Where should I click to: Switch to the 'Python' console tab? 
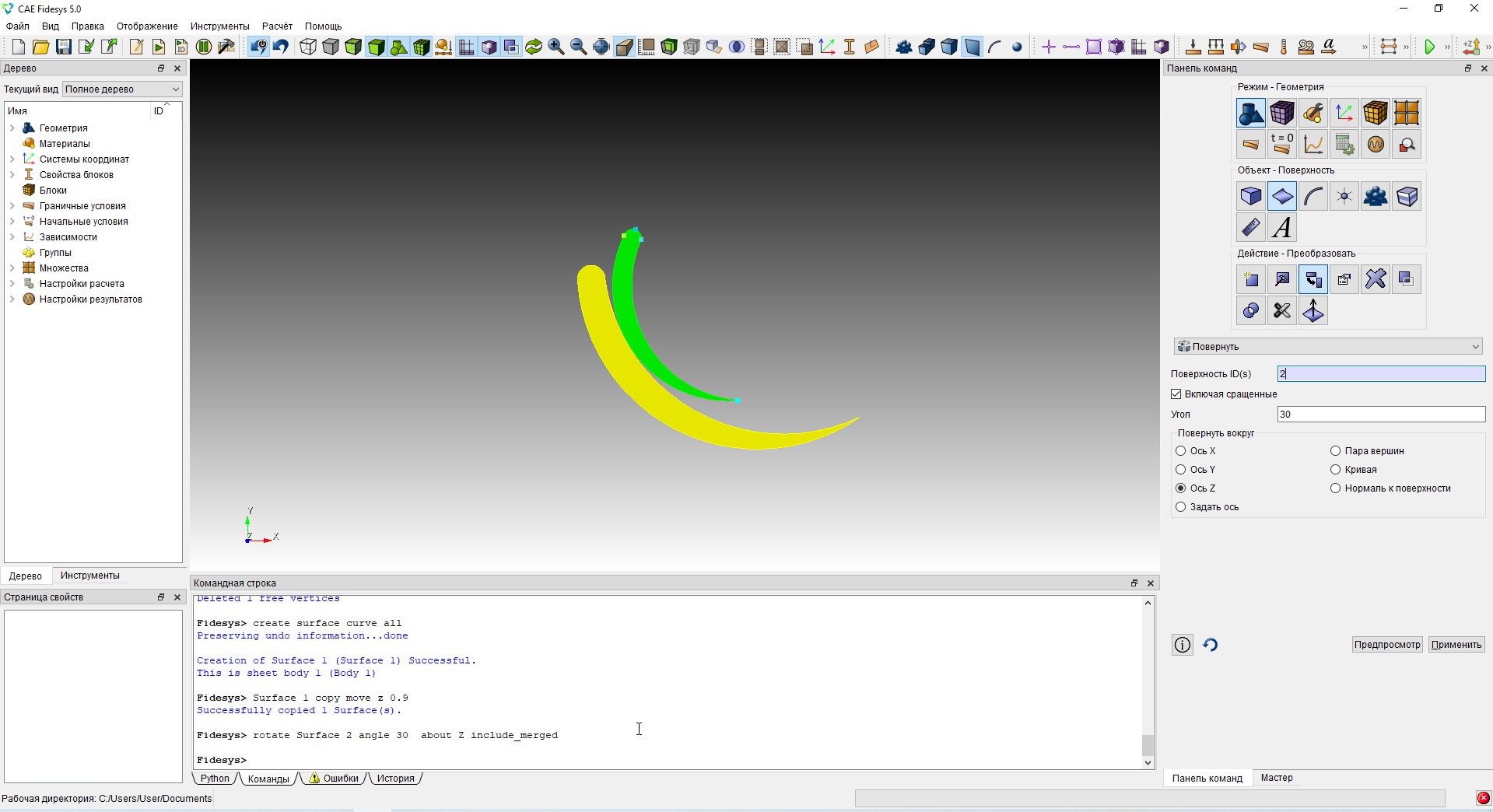pos(215,779)
